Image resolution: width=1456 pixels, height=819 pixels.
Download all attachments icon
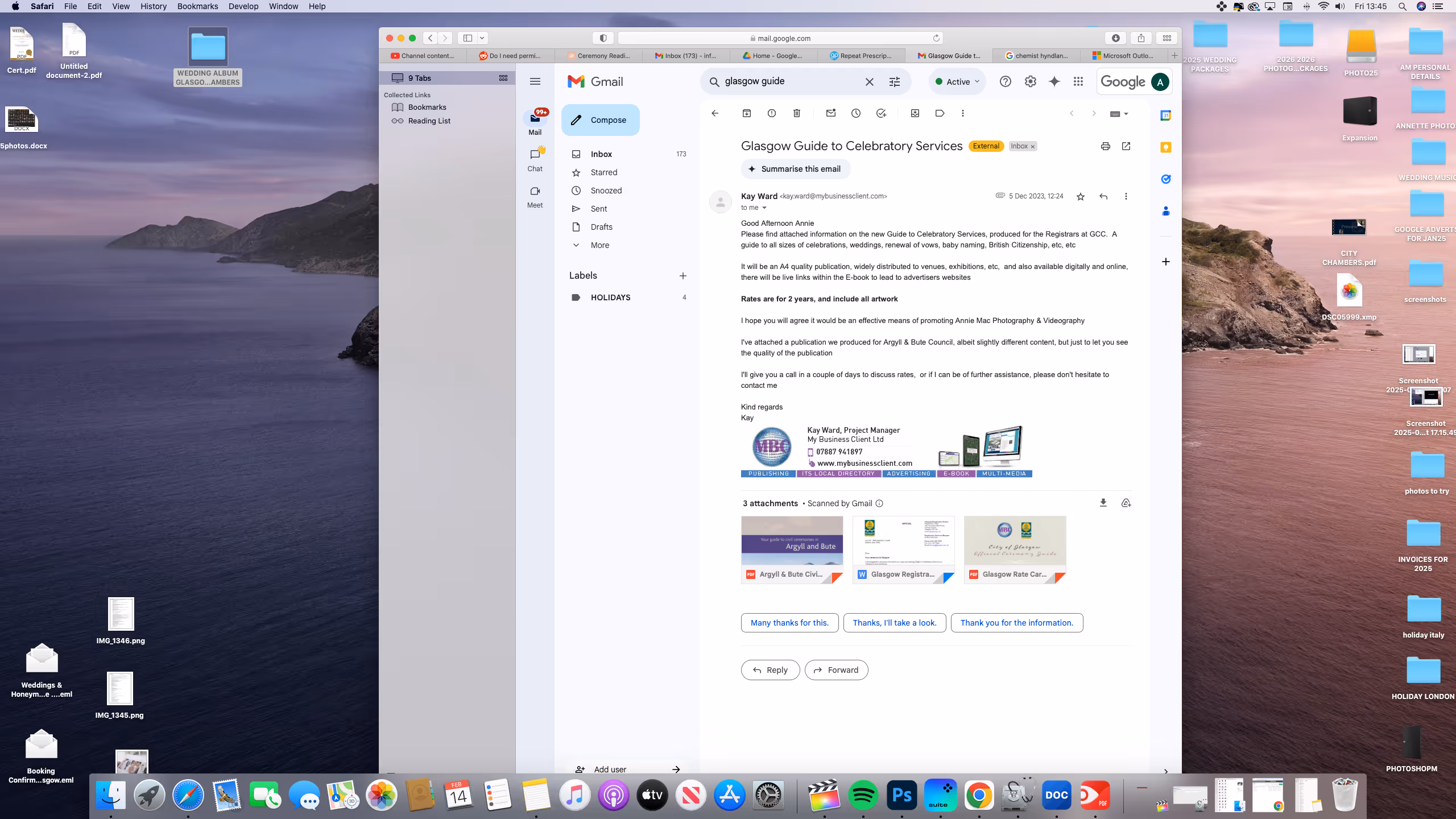click(x=1103, y=503)
